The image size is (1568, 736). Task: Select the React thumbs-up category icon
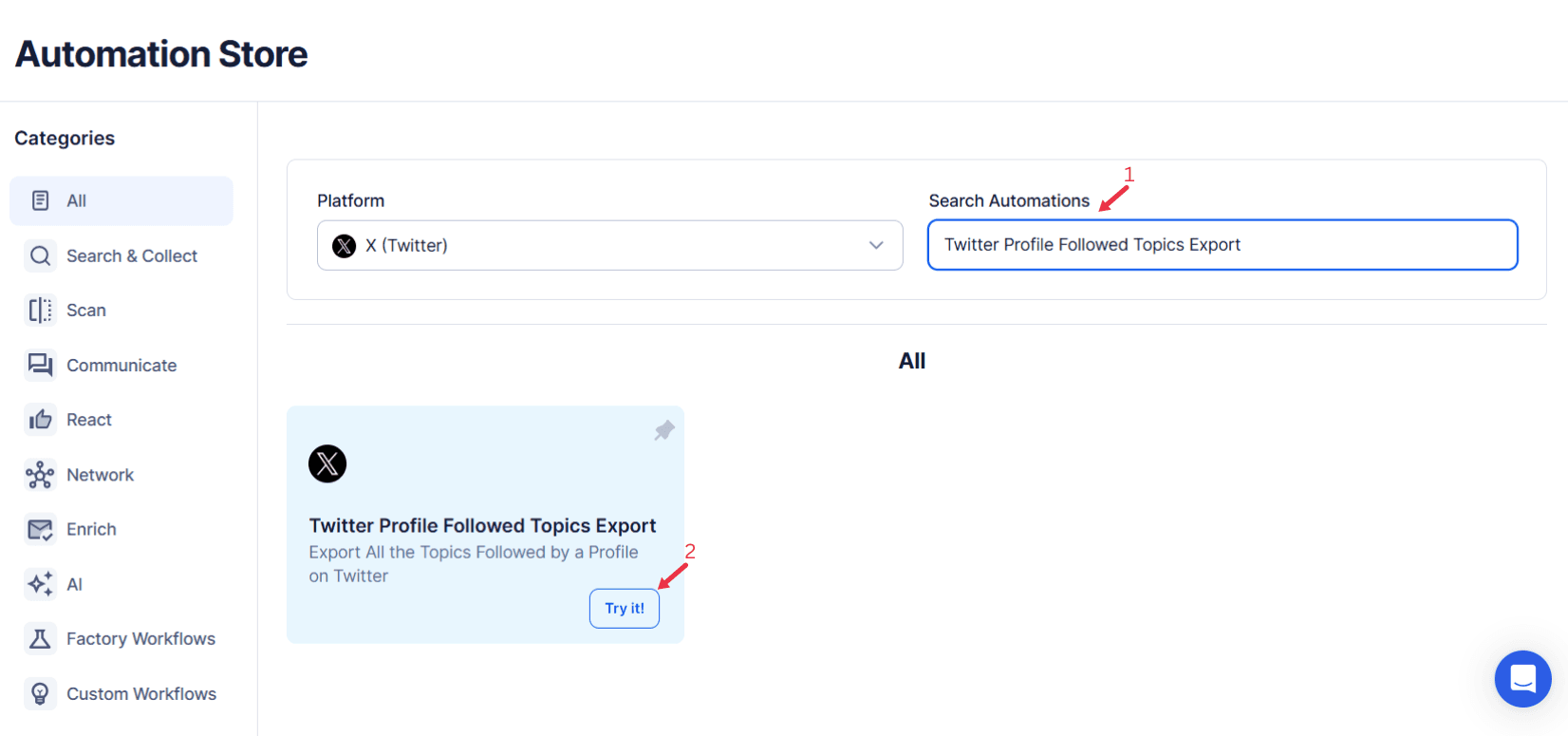[x=40, y=419]
